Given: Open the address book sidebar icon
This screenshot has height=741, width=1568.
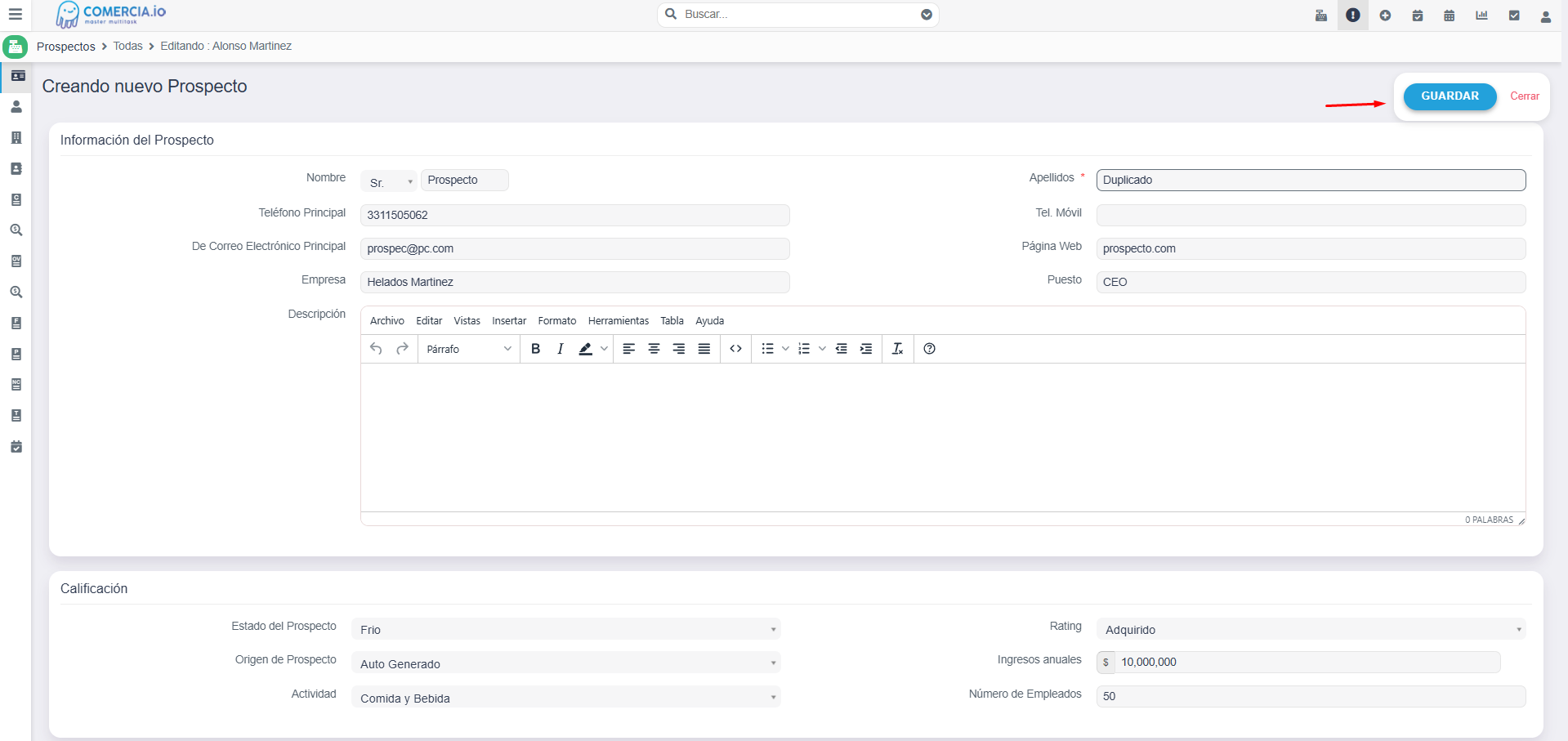Looking at the screenshot, I should (16, 168).
